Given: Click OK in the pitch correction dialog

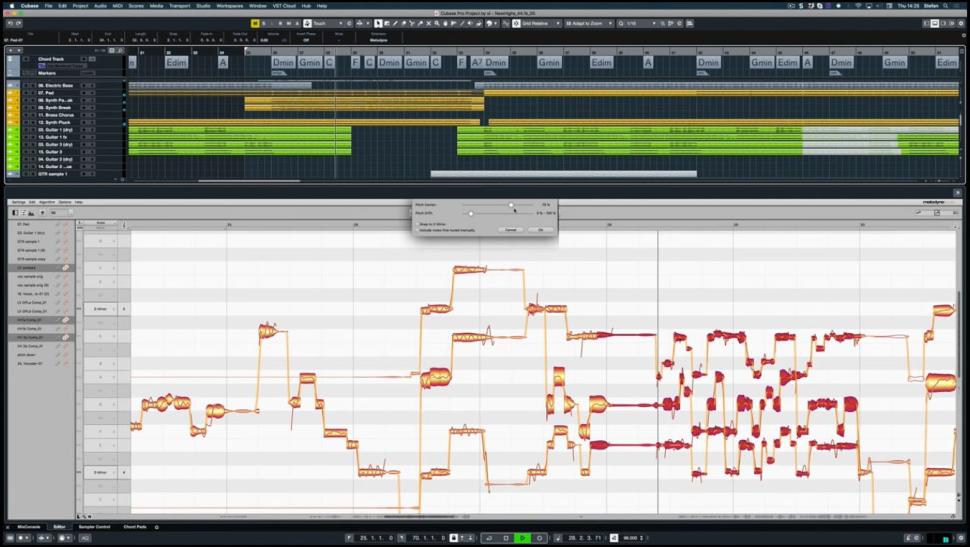Looking at the screenshot, I should (x=540, y=230).
